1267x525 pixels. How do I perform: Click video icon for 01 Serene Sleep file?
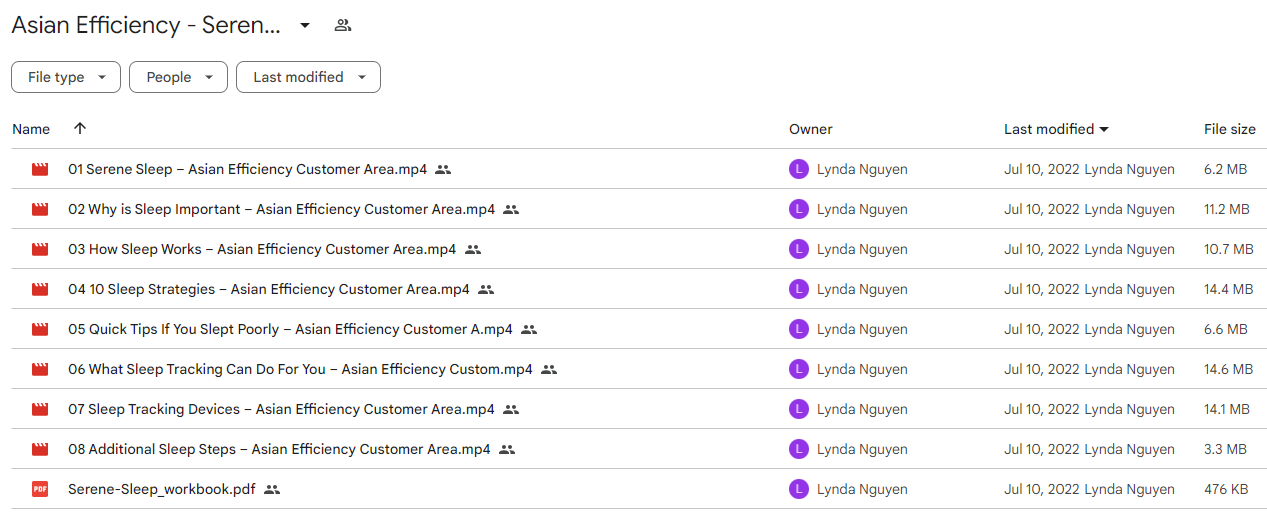40,170
